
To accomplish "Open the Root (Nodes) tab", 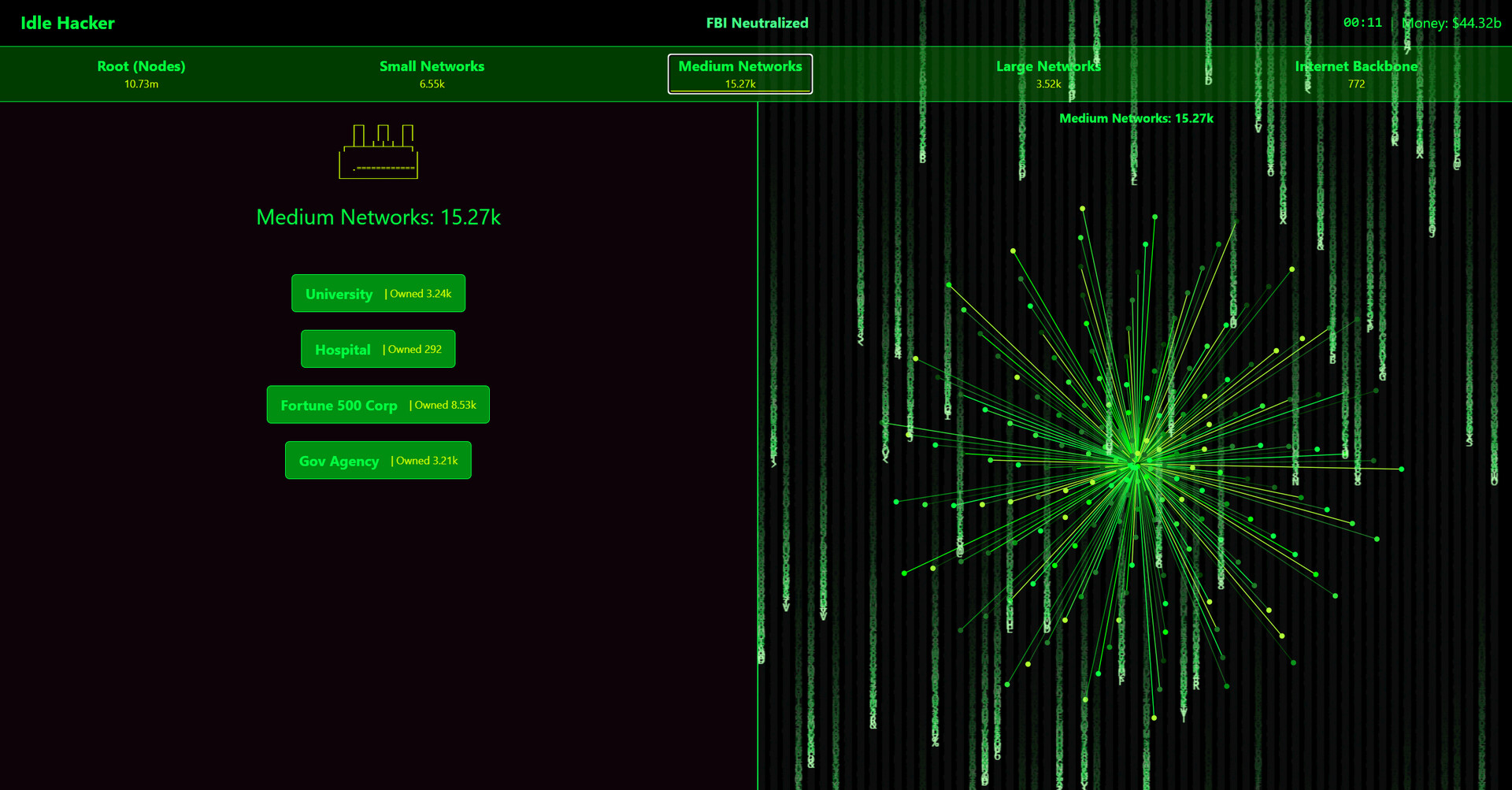I will tap(142, 74).
